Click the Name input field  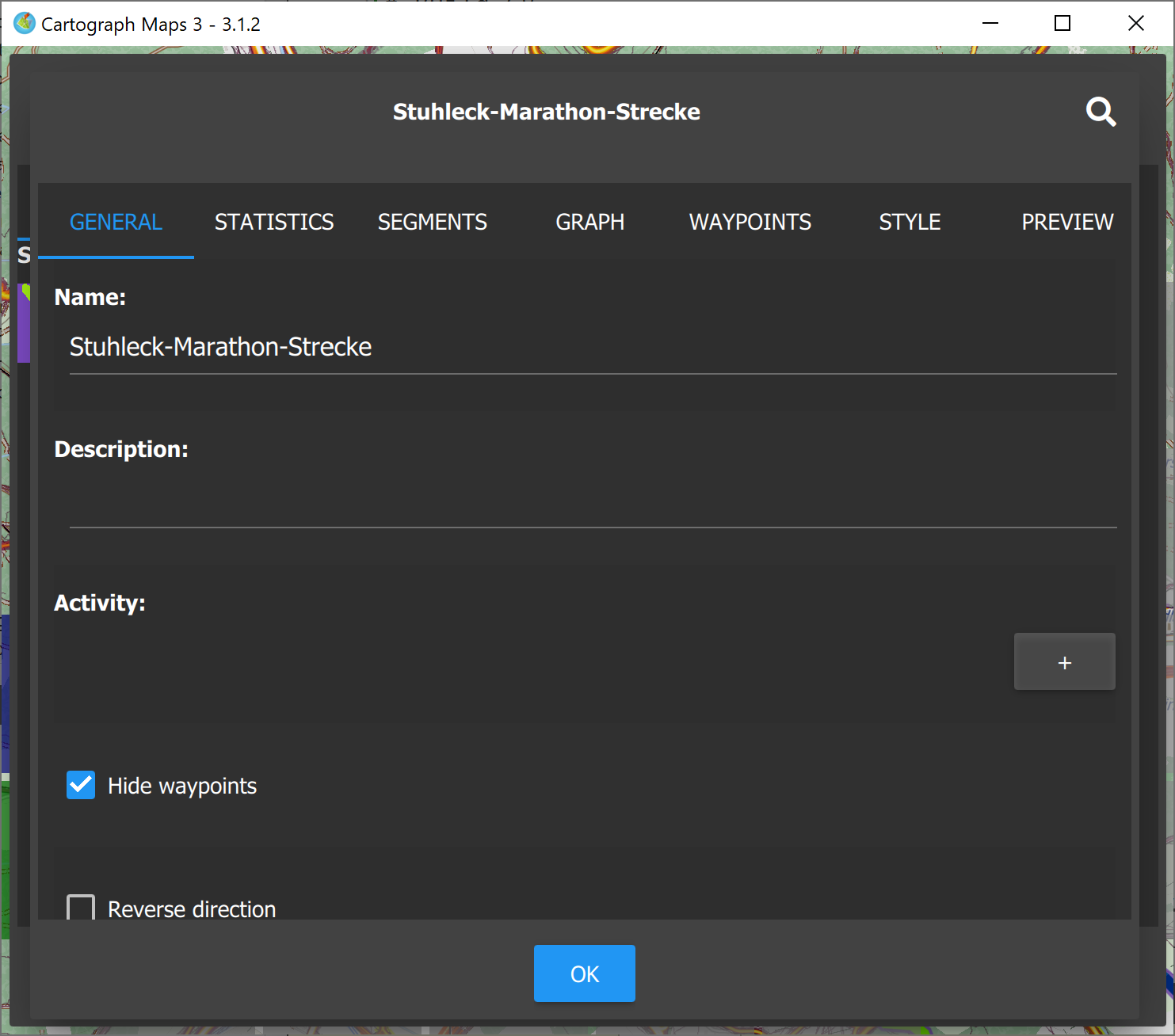[x=593, y=347]
